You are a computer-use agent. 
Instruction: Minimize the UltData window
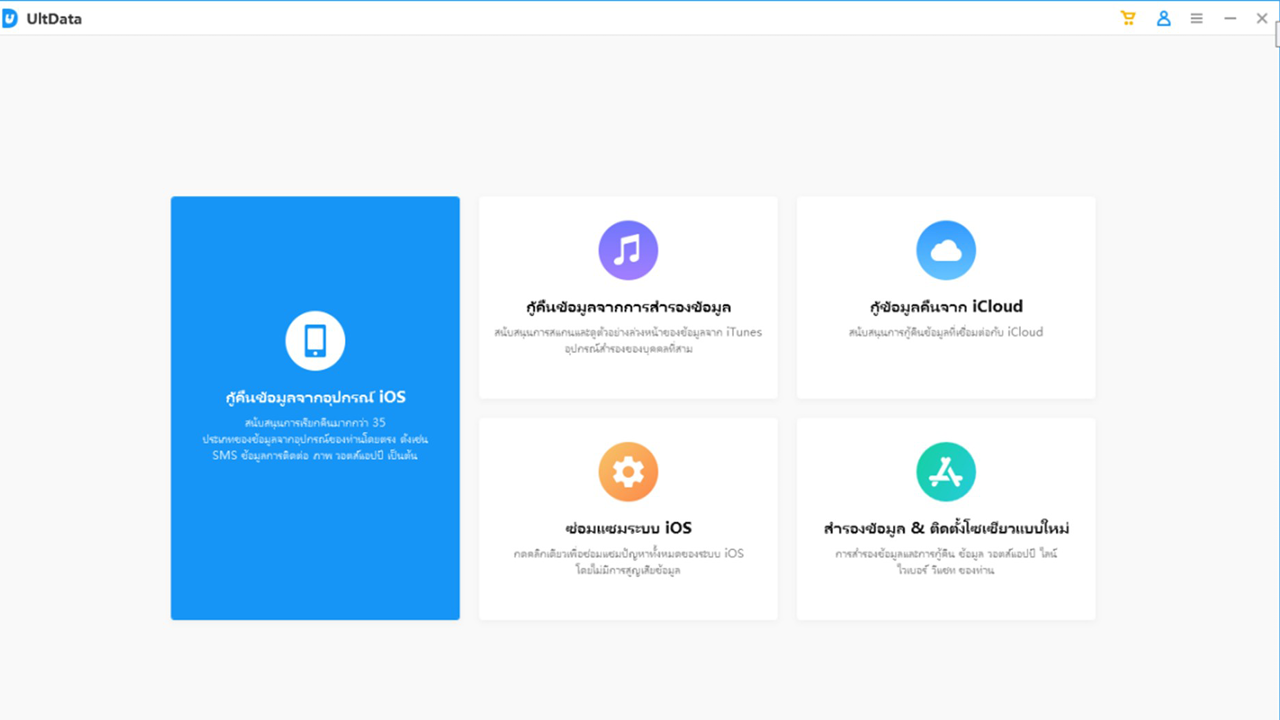coord(1230,18)
